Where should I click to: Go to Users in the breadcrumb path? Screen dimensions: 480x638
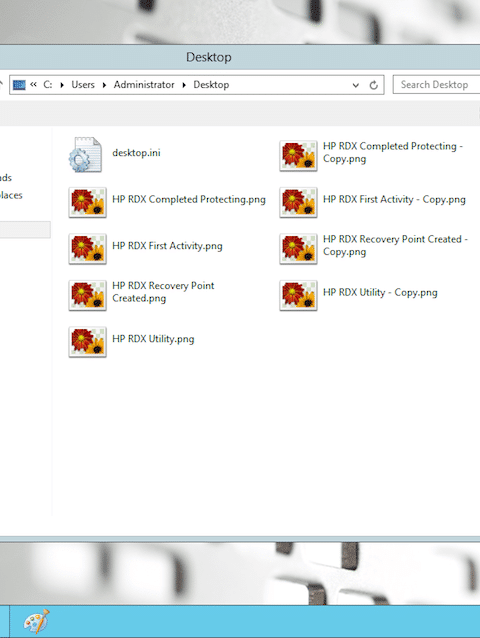(x=83, y=85)
